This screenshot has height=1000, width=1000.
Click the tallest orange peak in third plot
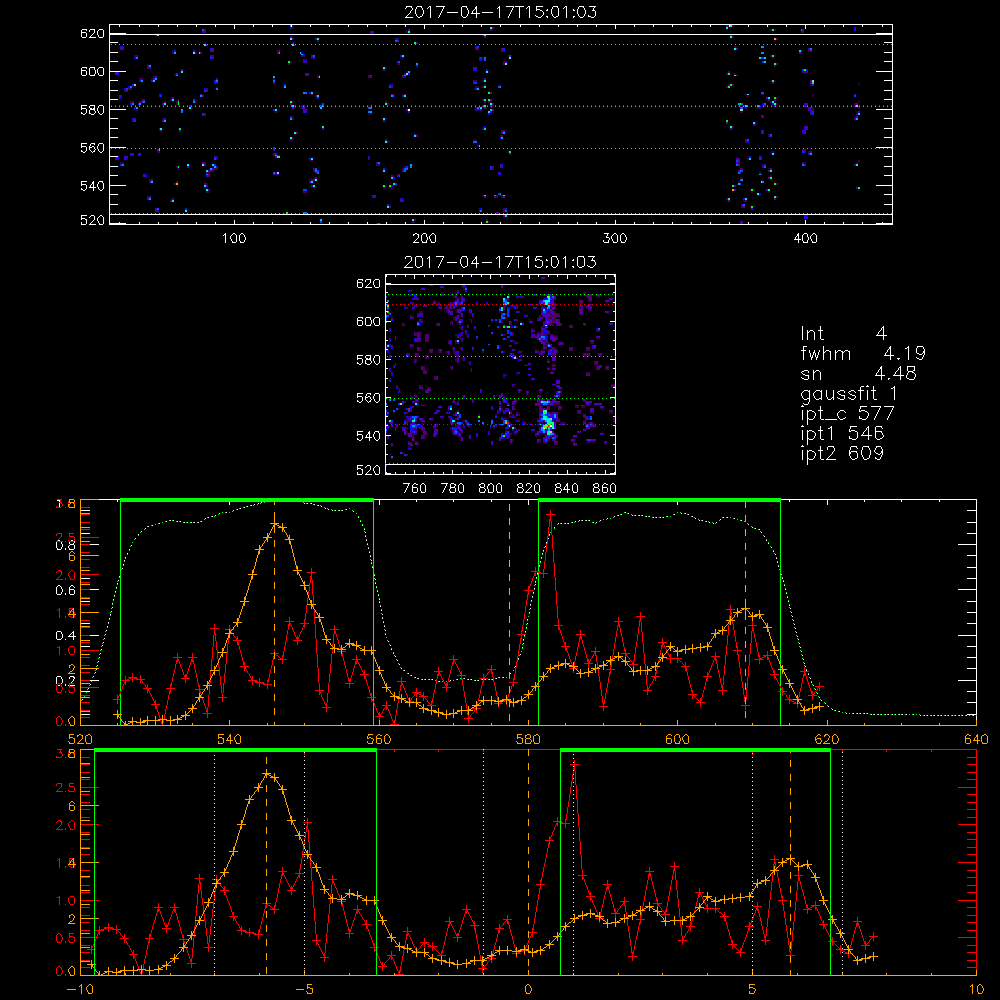pyautogui.click(x=274, y=524)
